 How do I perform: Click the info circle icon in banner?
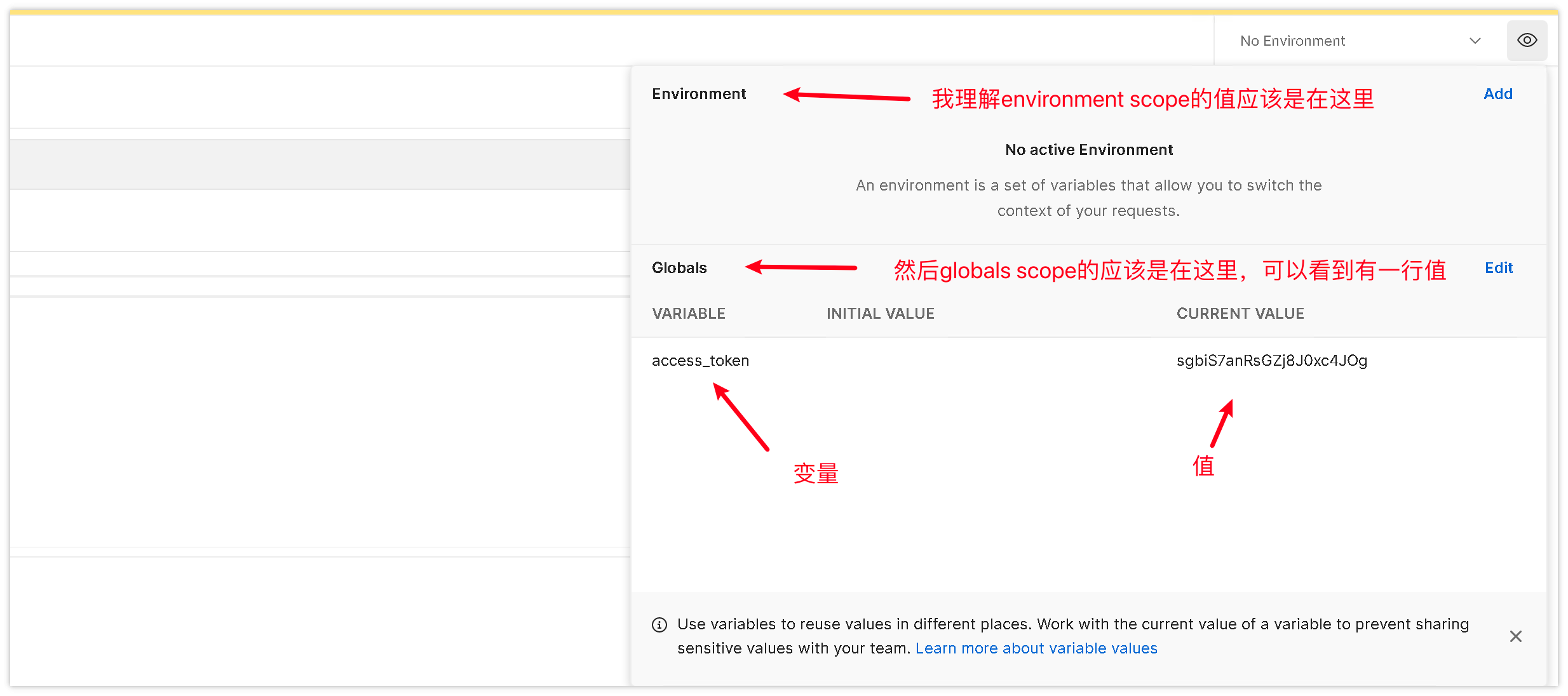pyautogui.click(x=659, y=625)
